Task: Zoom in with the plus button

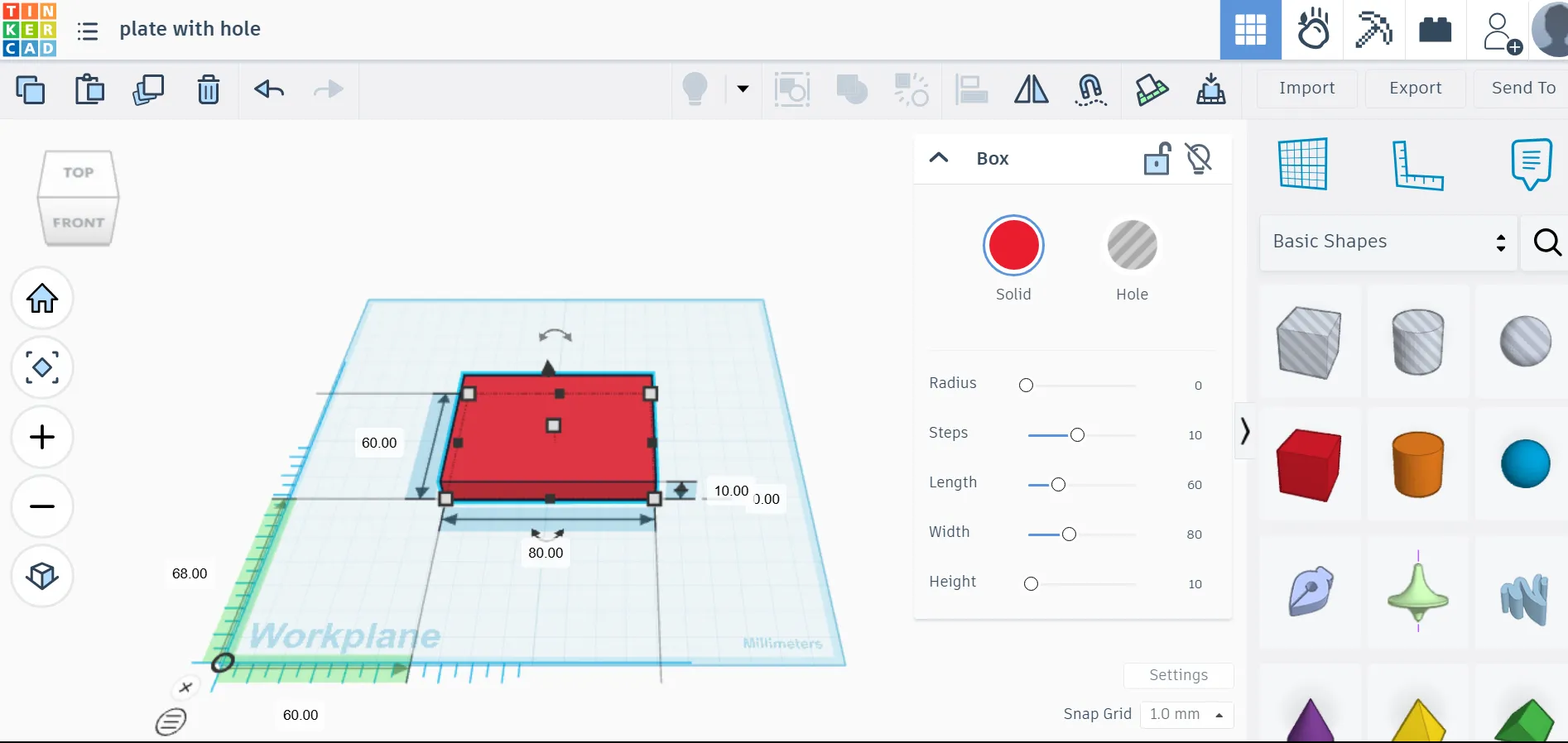Action: [42, 438]
